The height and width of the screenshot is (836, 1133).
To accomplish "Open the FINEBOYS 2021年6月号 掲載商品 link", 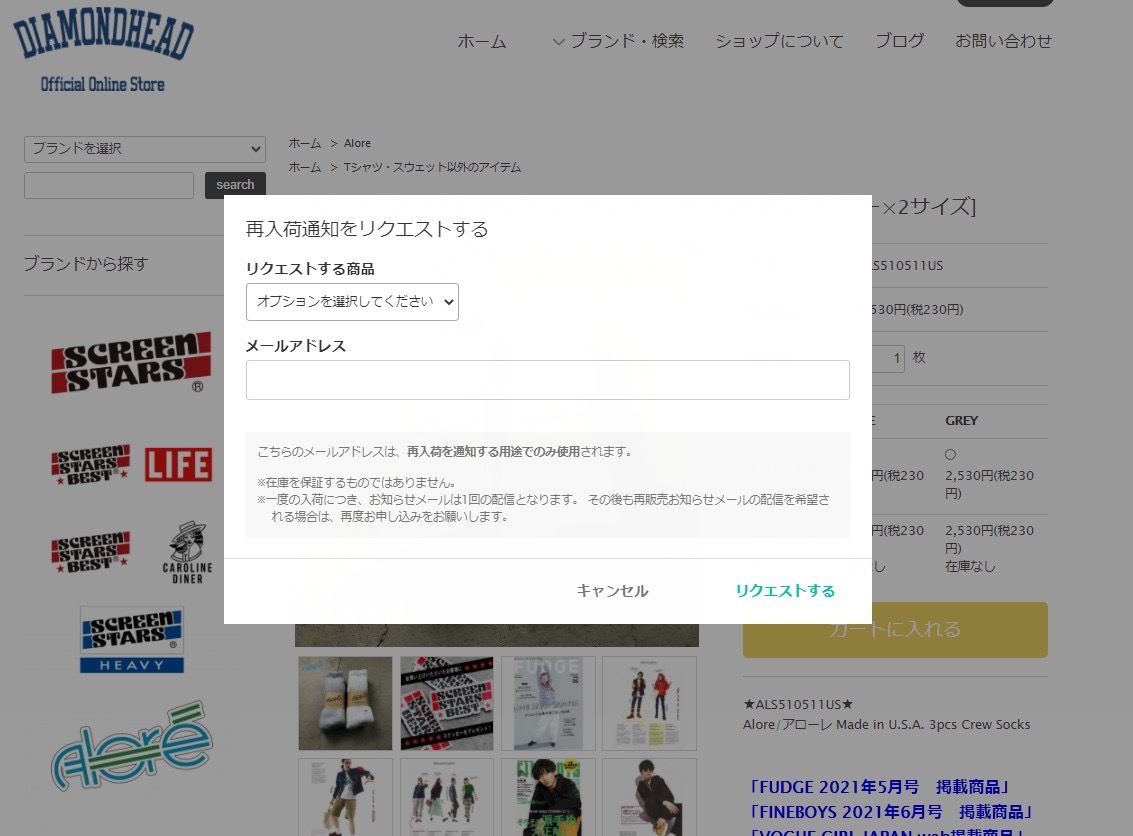I will pos(891,812).
